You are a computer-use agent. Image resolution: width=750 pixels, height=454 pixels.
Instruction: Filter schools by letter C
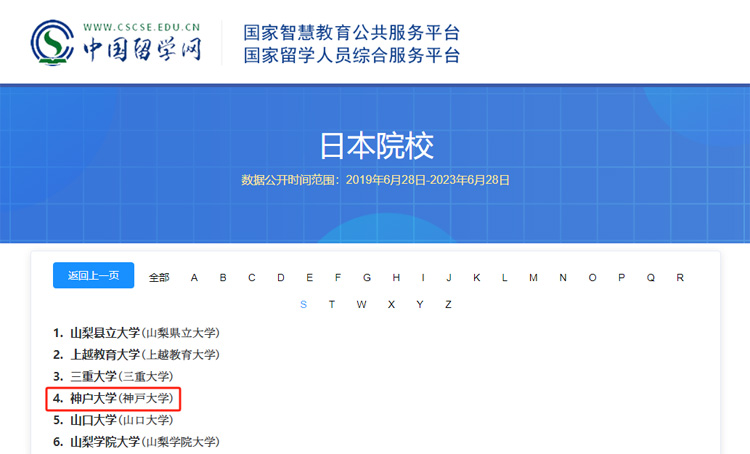coord(252,277)
